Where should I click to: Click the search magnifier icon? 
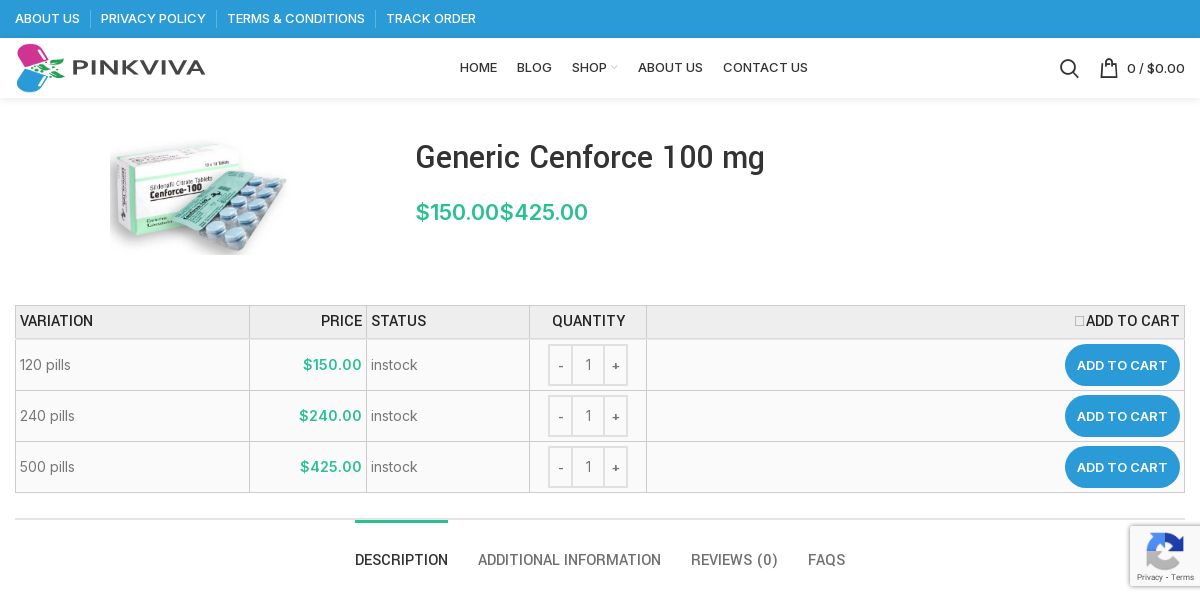tap(1069, 68)
